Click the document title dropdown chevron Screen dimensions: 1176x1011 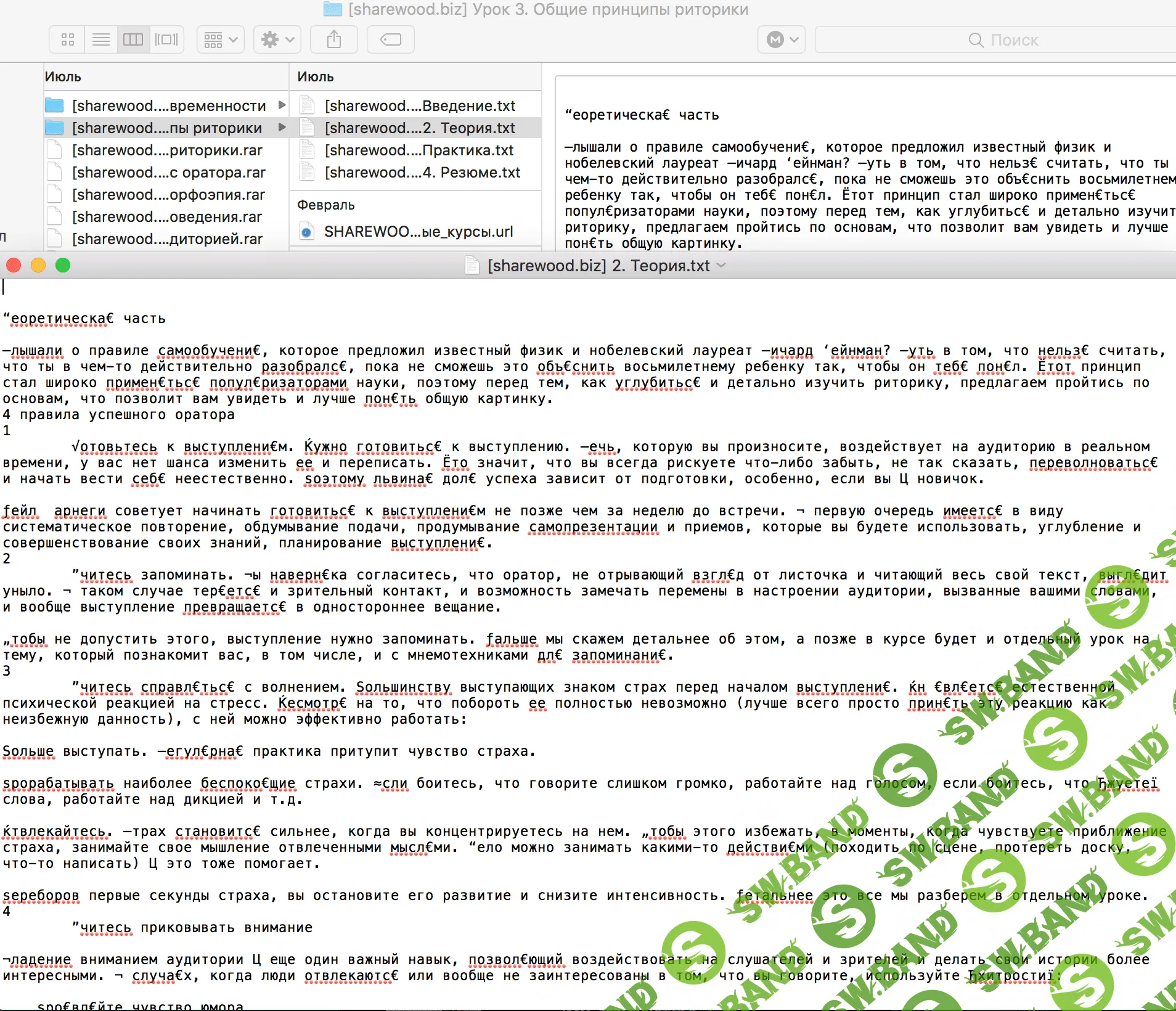(x=721, y=266)
